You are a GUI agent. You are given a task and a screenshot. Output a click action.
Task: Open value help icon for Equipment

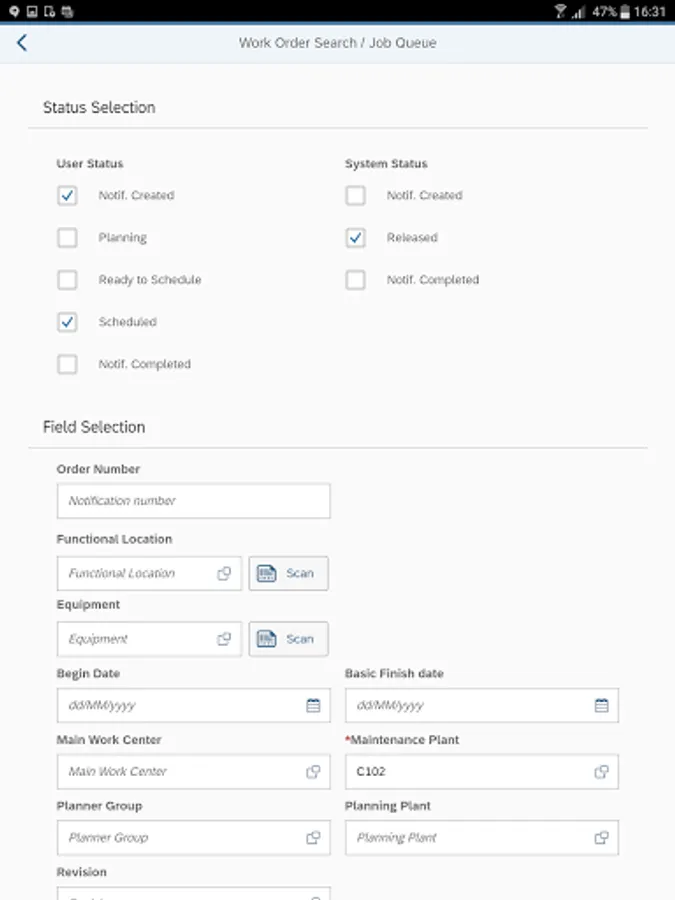click(224, 639)
